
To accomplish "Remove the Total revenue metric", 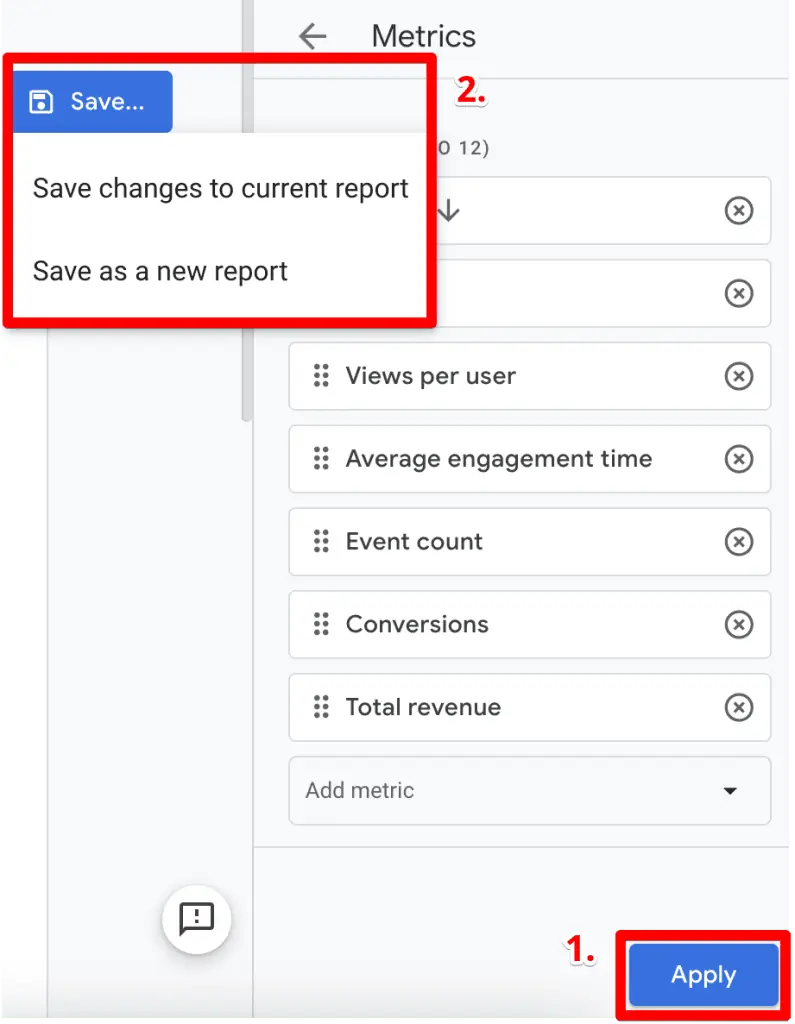I will click(x=739, y=707).
